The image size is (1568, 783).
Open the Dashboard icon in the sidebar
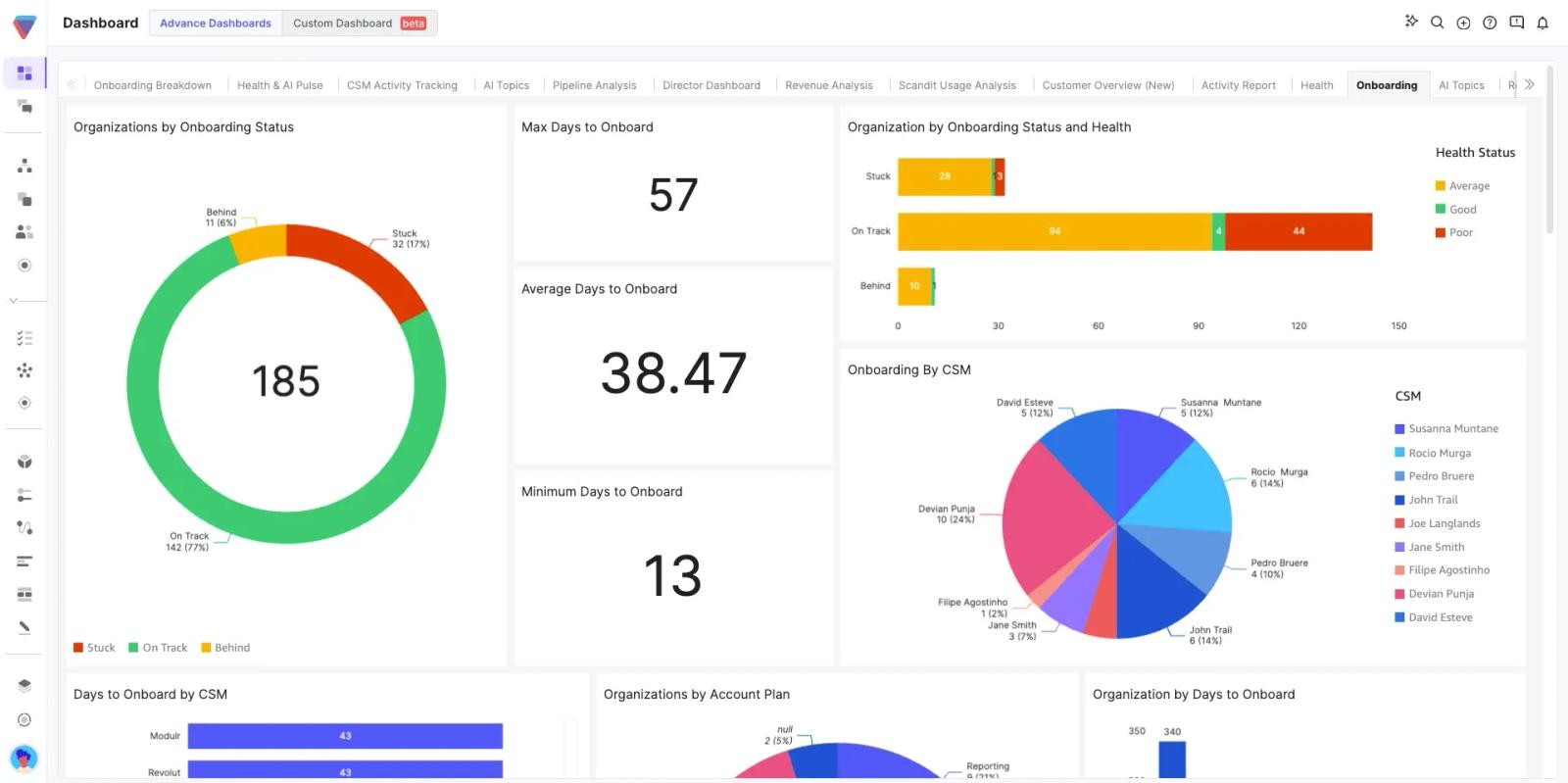pyautogui.click(x=24, y=73)
